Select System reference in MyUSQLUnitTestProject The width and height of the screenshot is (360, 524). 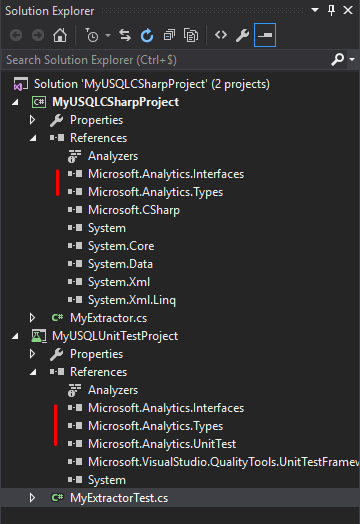tap(107, 480)
